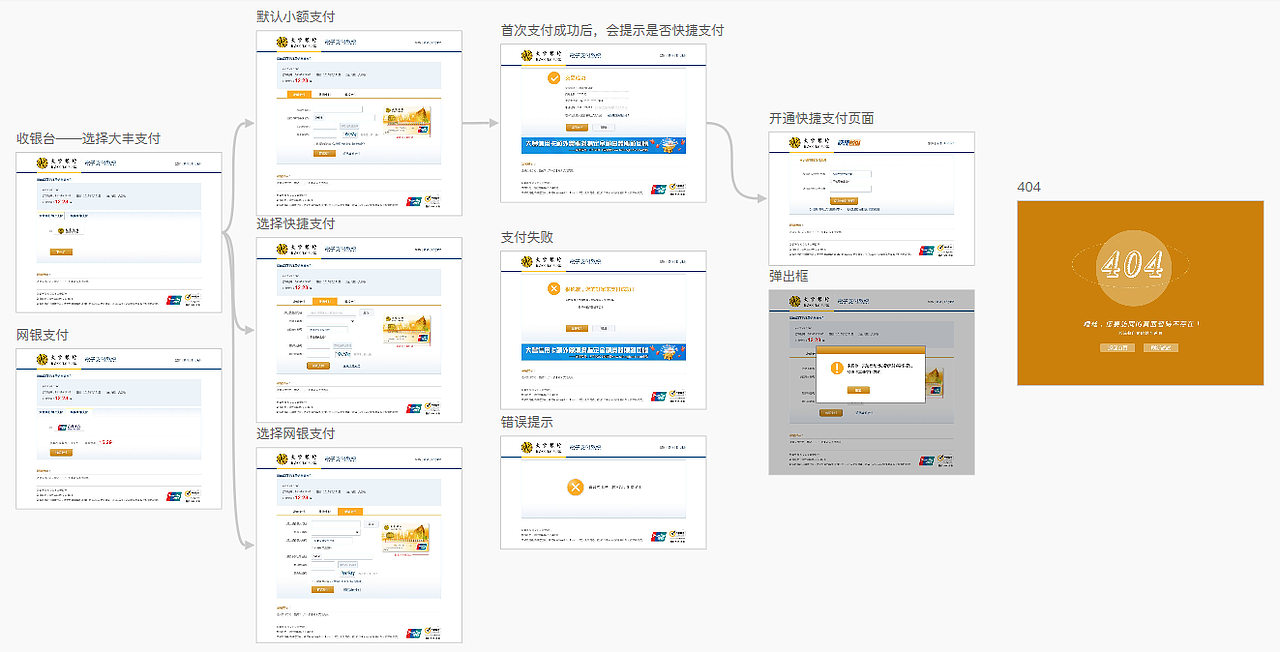Select highlighted third tab in 选择网银支付 mockup
Viewport: 1280px width, 652px height.
pos(349,511)
